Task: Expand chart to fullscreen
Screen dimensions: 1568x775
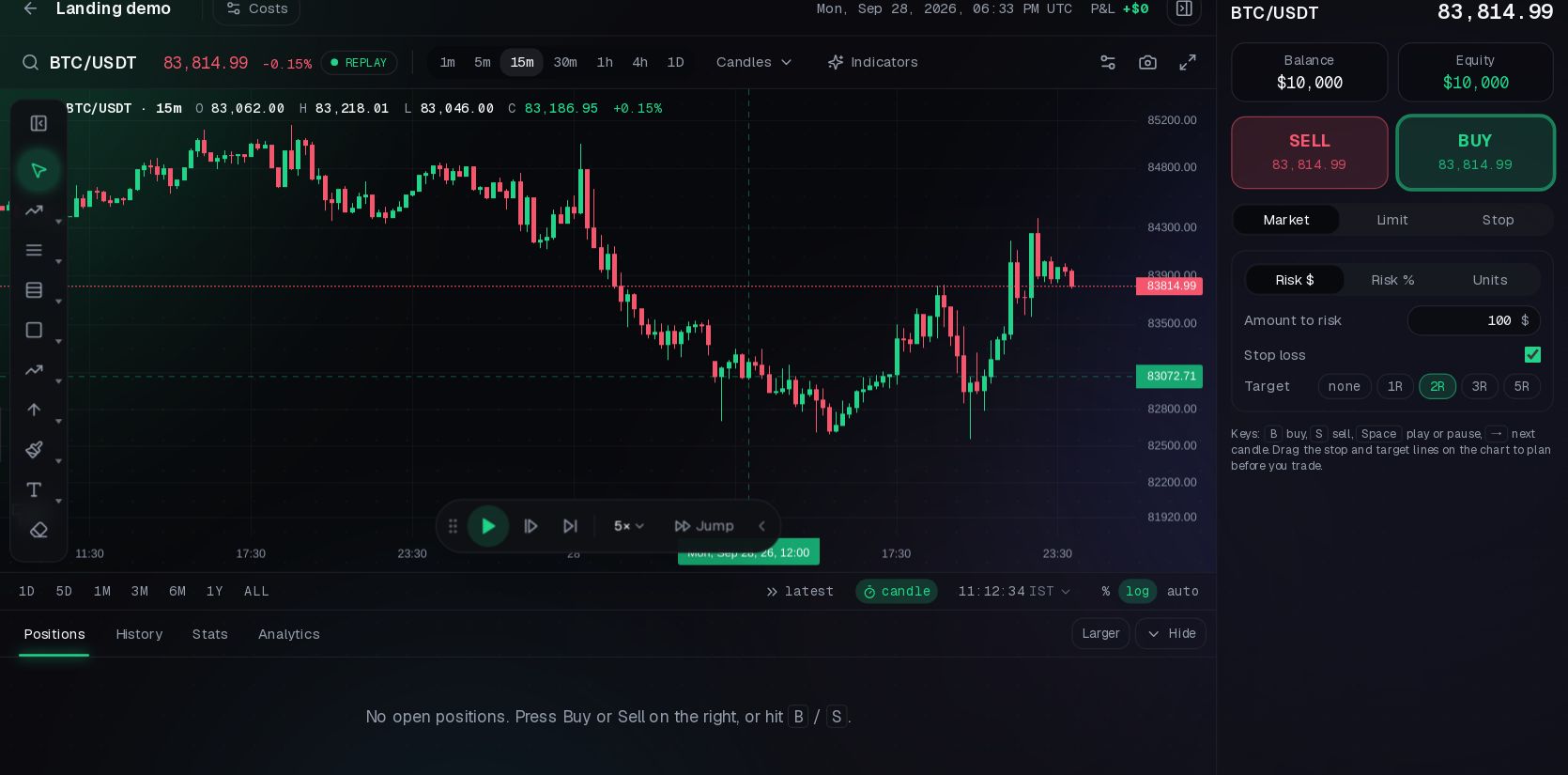Action: point(1188,62)
